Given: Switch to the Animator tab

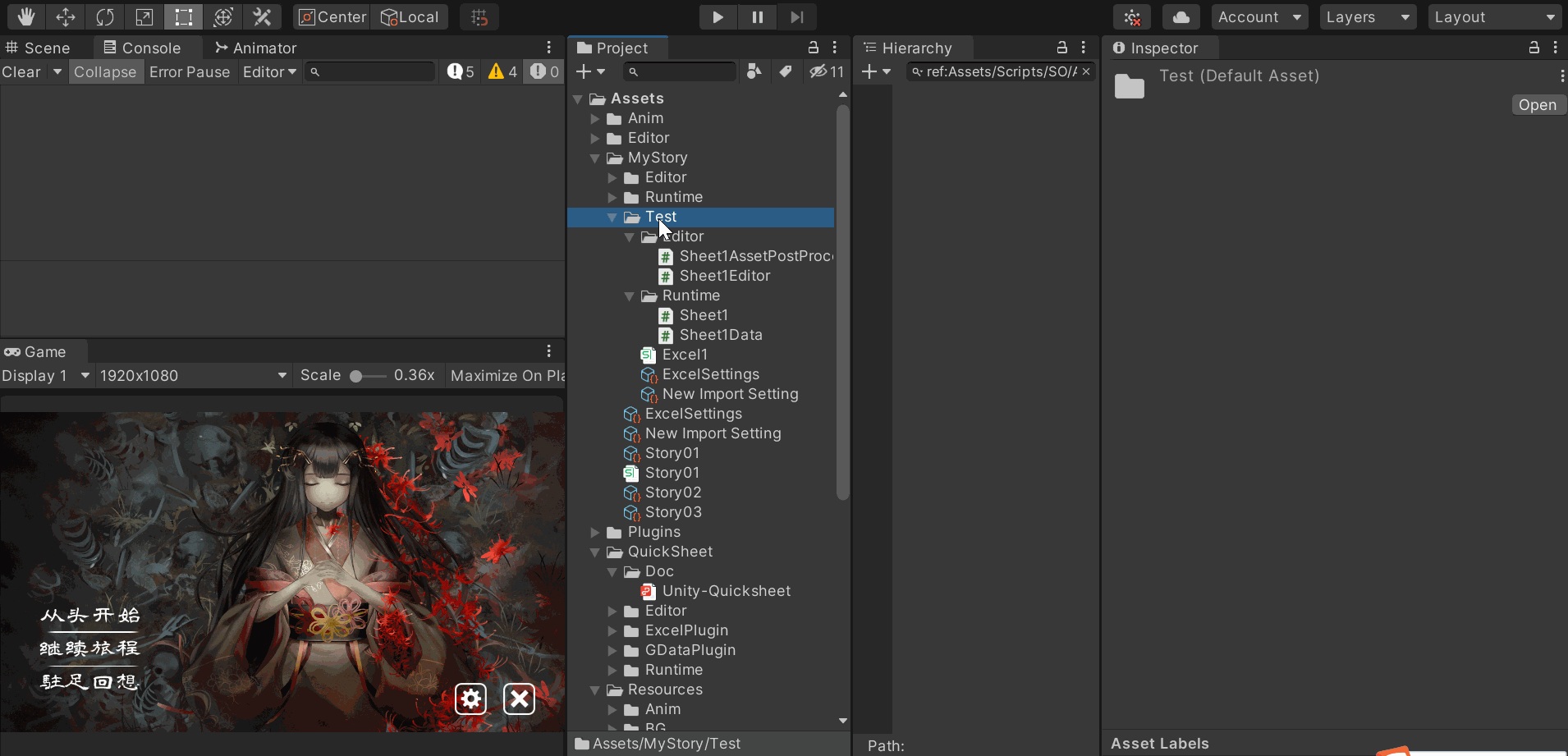Looking at the screenshot, I should click(x=255, y=48).
